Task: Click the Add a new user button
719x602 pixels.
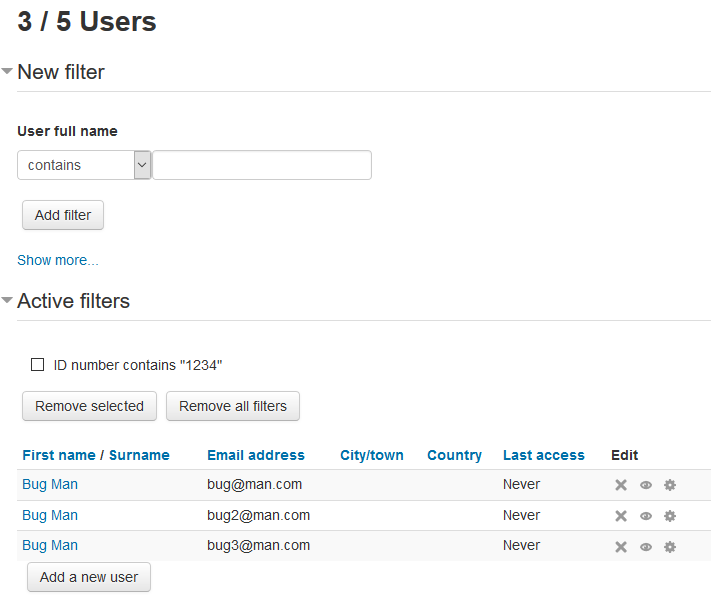Action: [x=89, y=577]
